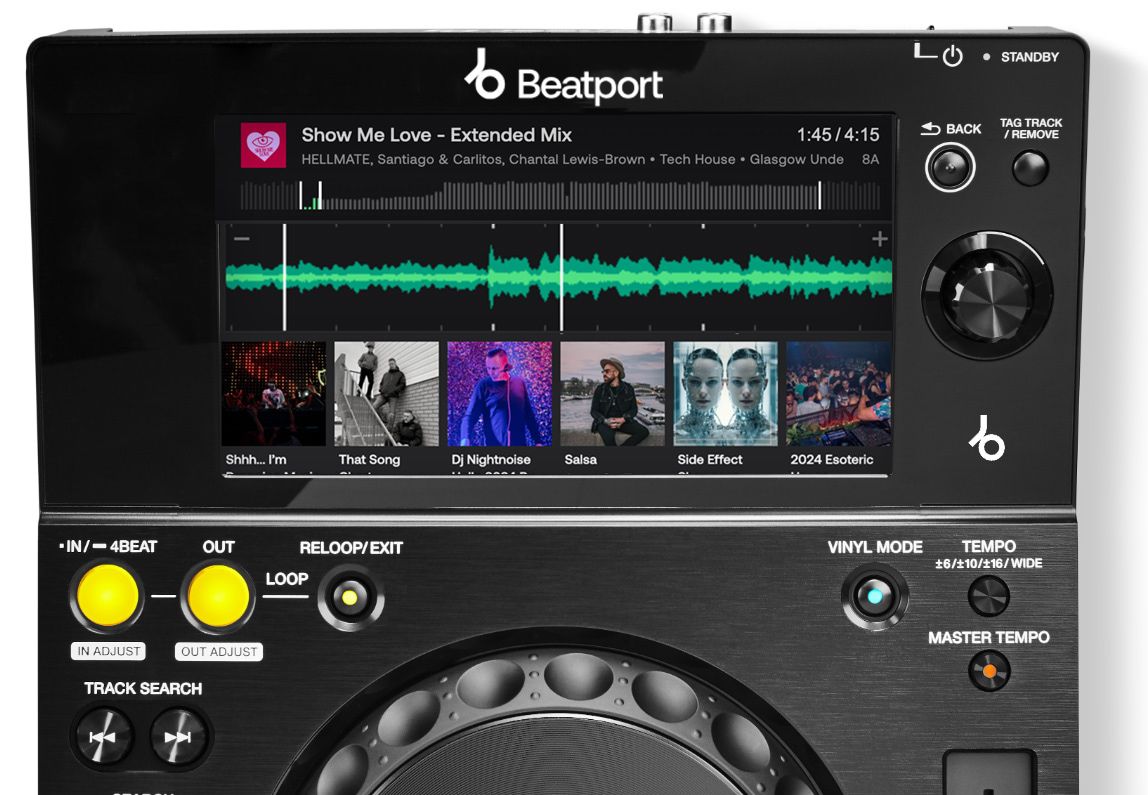The image size is (1148, 795).
Task: Click the OUT ADJUST label
Action: coord(219,652)
